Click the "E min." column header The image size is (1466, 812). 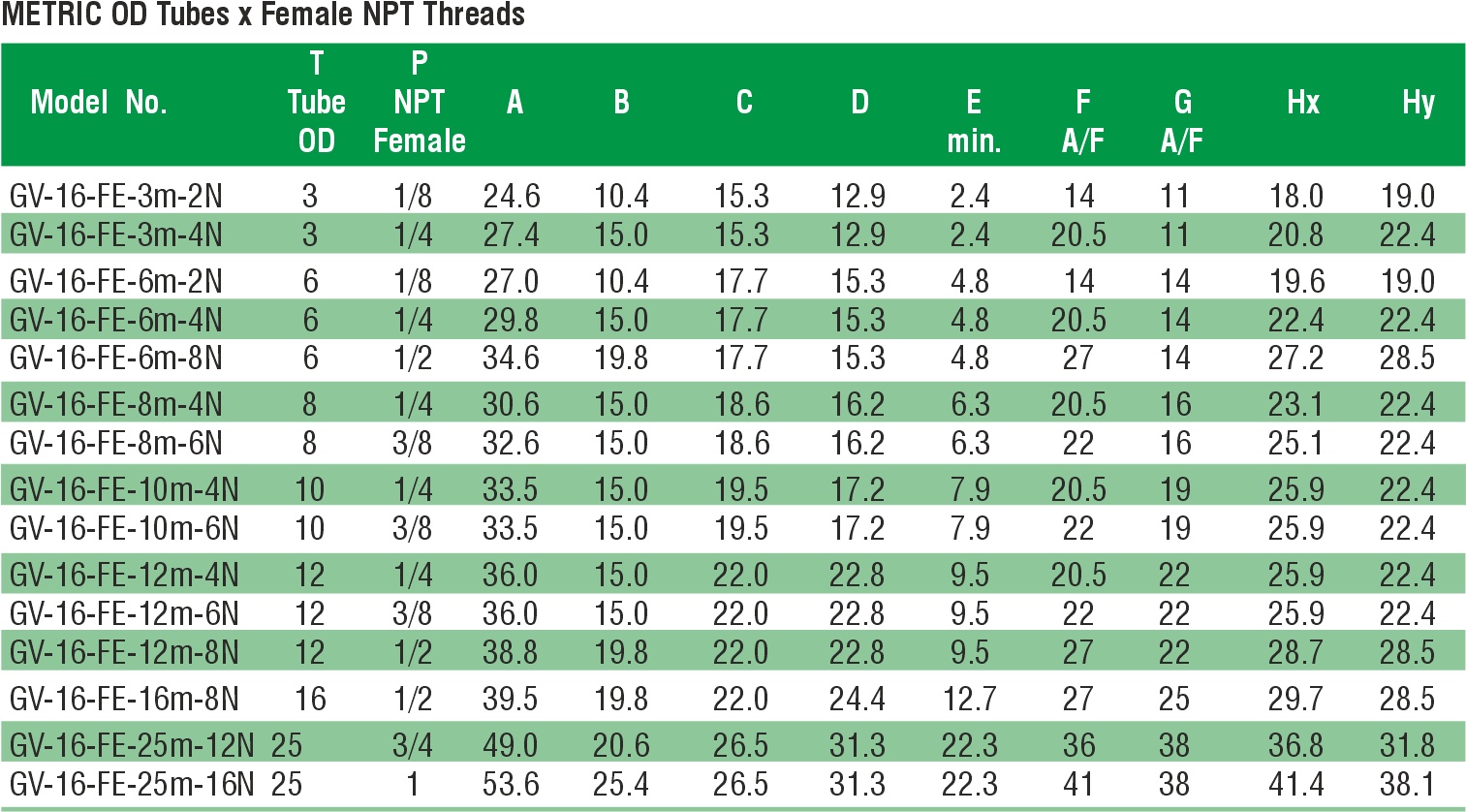click(x=974, y=121)
